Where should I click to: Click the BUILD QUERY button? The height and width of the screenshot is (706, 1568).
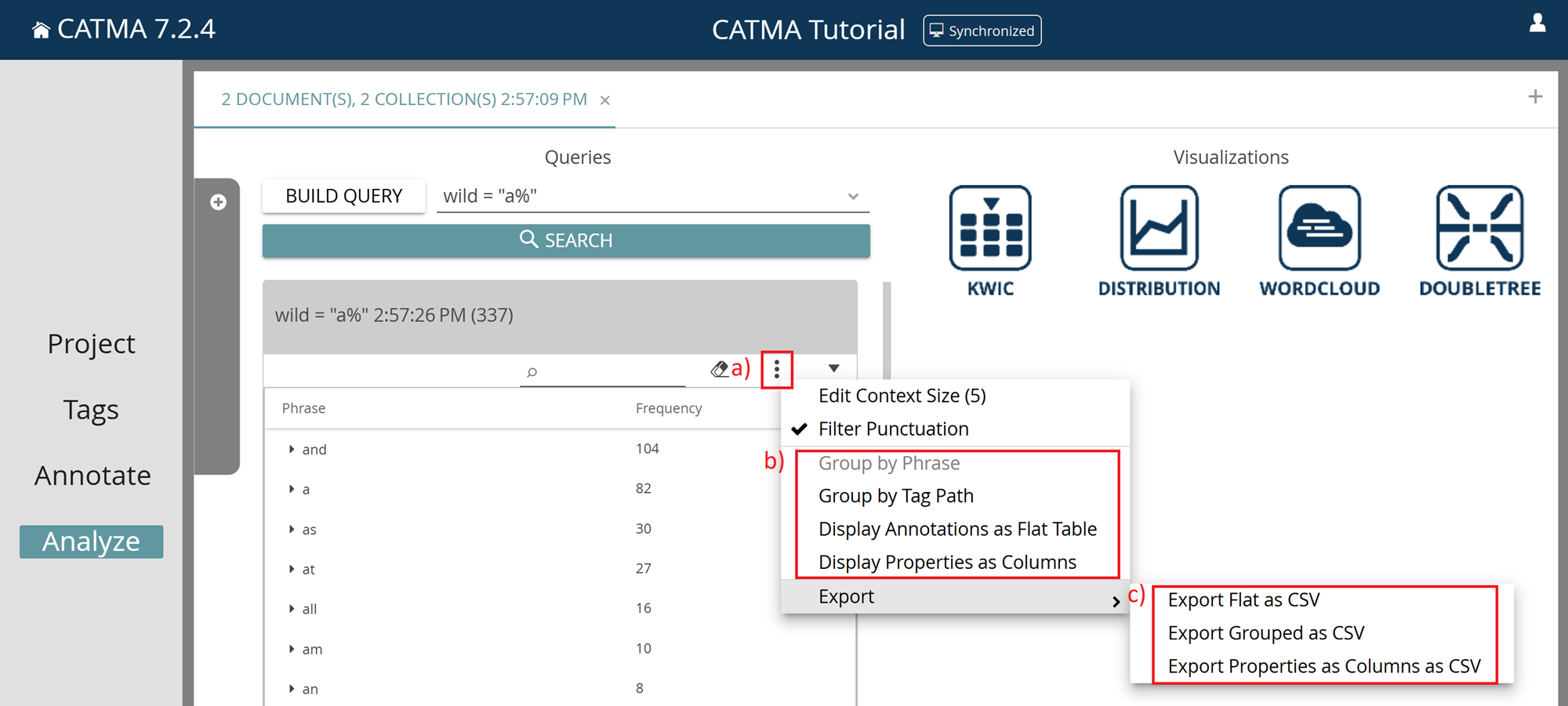point(343,196)
